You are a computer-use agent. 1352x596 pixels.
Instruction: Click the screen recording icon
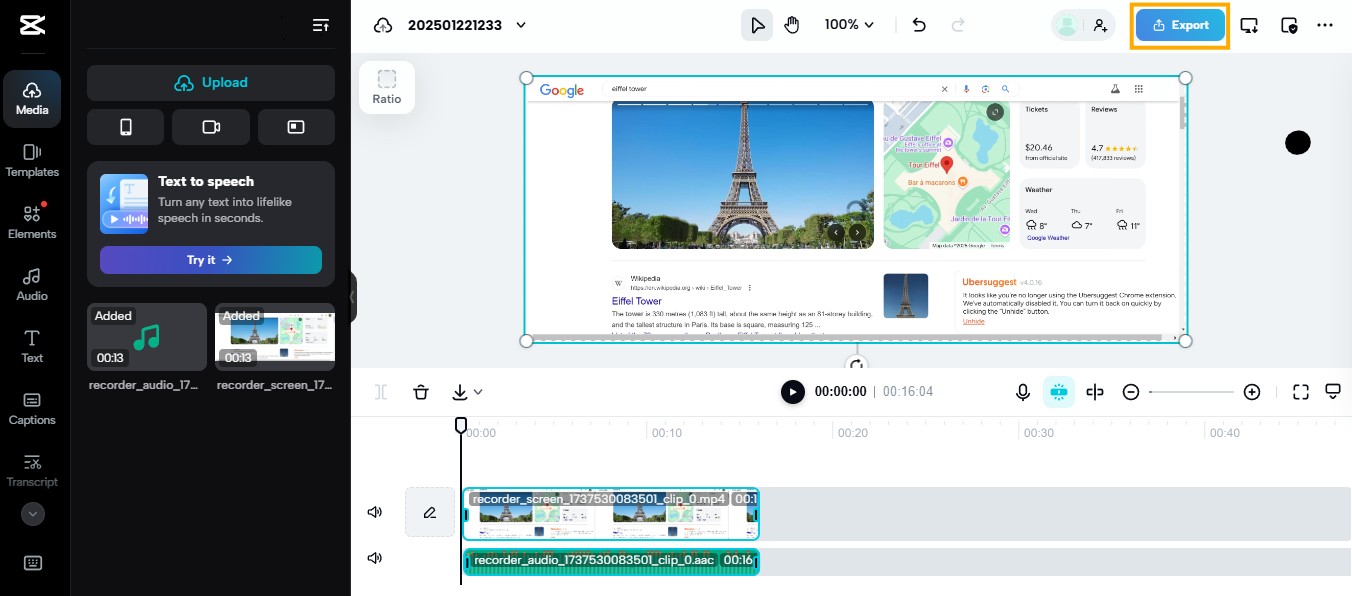(296, 127)
